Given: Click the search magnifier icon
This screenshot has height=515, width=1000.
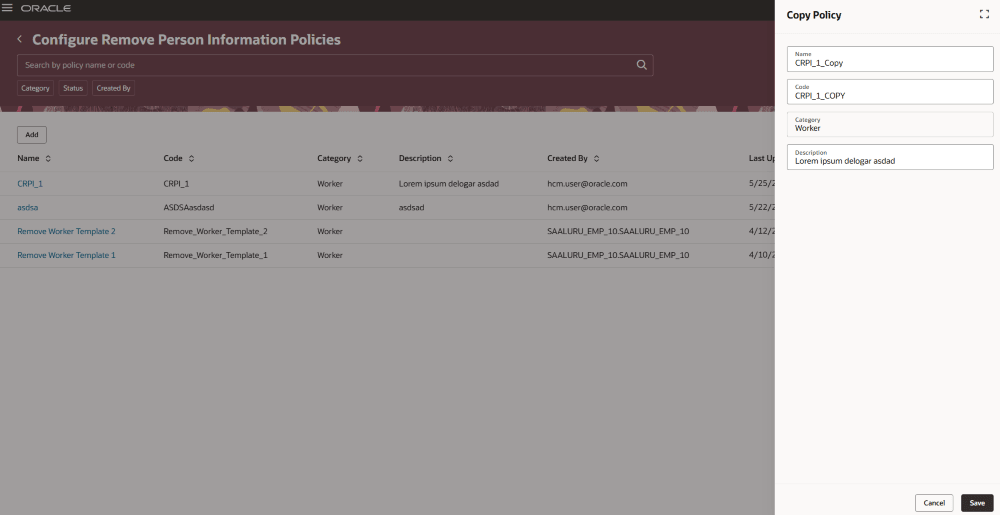Looking at the screenshot, I should (642, 65).
